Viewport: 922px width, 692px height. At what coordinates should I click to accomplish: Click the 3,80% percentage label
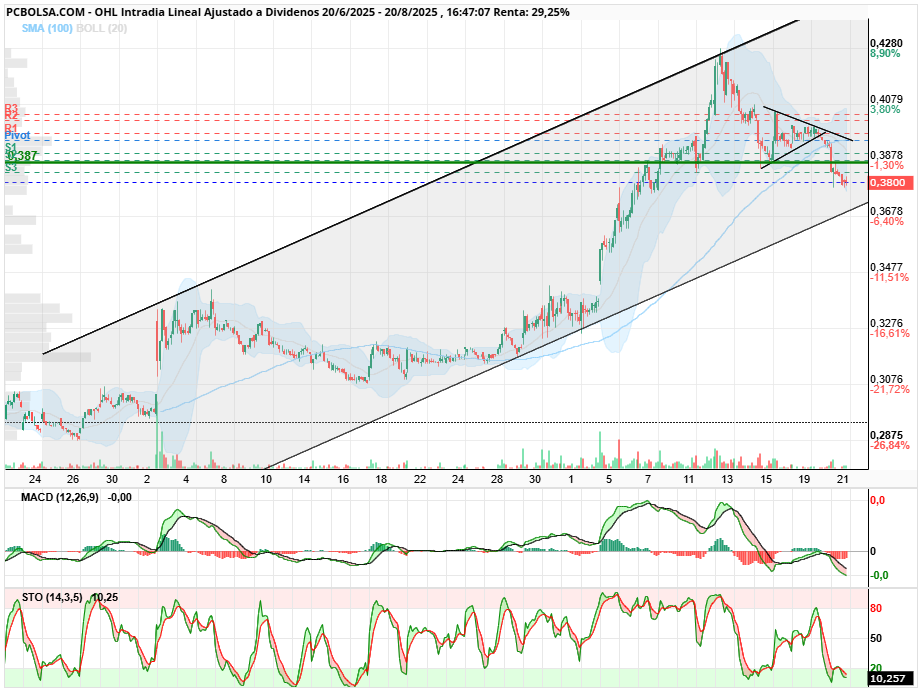coord(885,109)
